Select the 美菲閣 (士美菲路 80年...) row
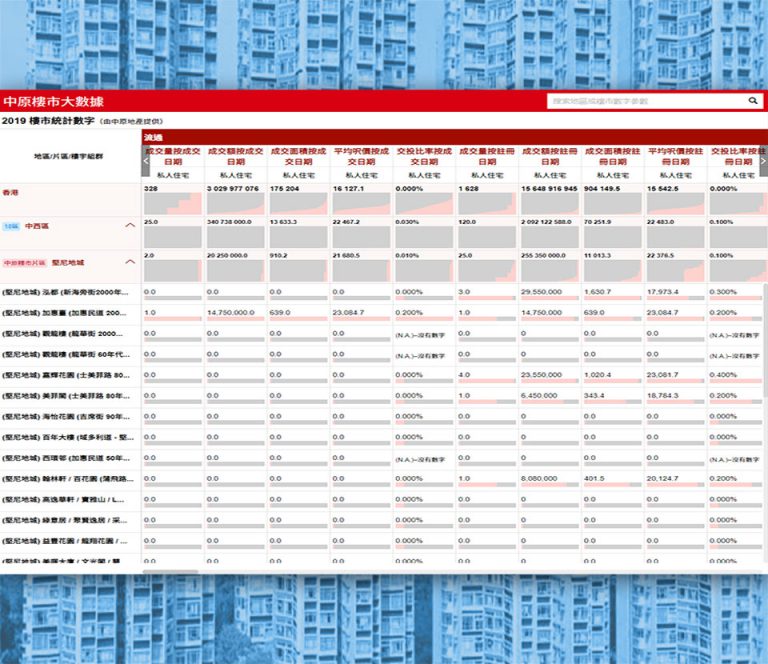This screenshot has height=664, width=768. point(66,396)
